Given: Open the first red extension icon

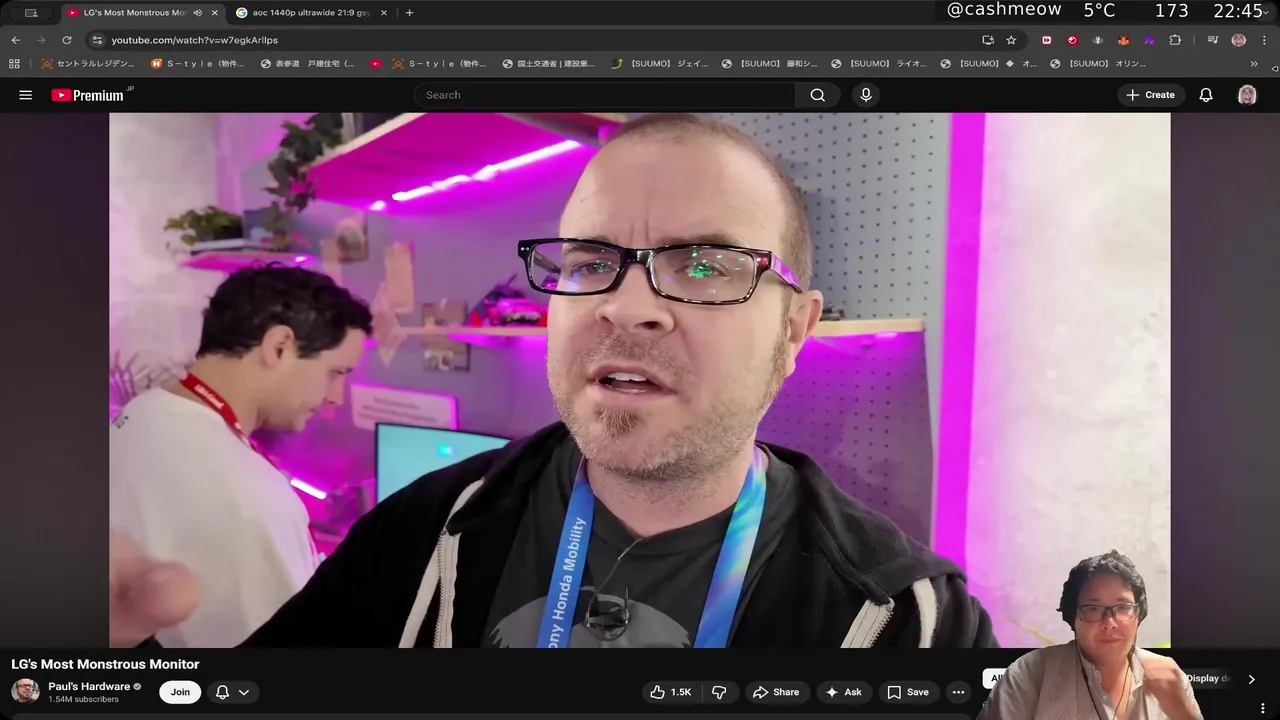Looking at the screenshot, I should [1047, 40].
